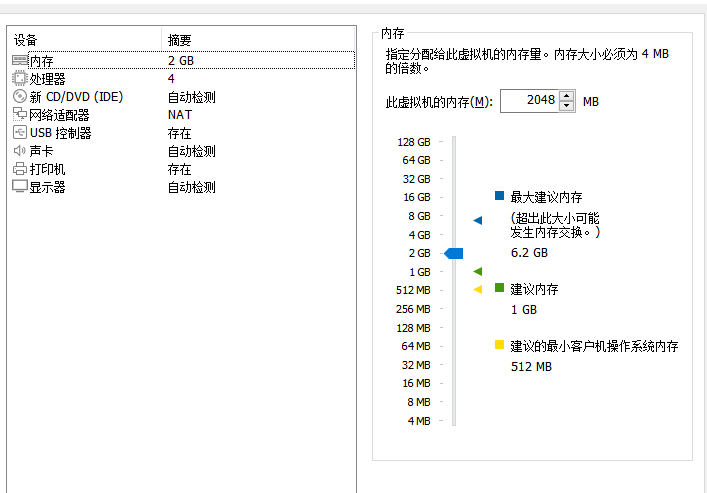Select the memory (内存) device icon
The image size is (707, 493).
(20, 60)
